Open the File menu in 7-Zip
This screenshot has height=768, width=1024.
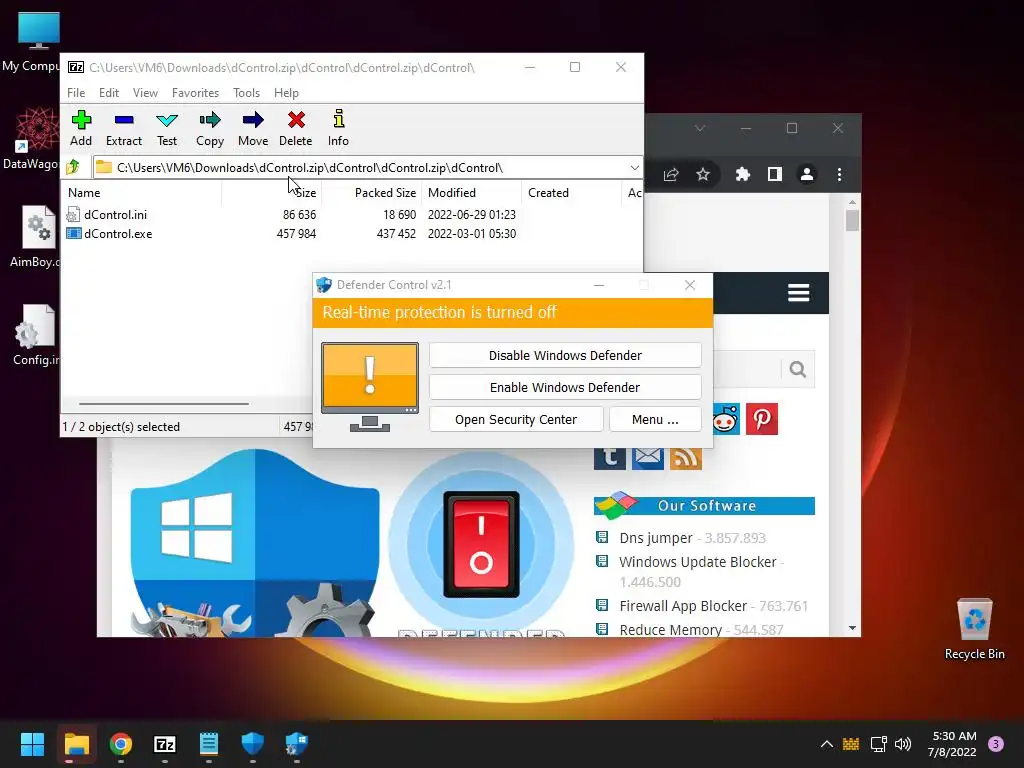[76, 93]
